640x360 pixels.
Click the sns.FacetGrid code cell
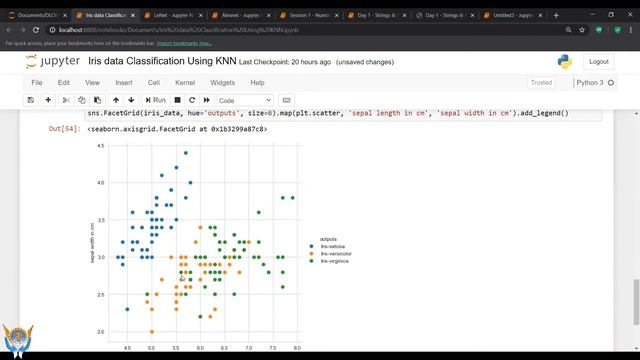click(x=343, y=114)
